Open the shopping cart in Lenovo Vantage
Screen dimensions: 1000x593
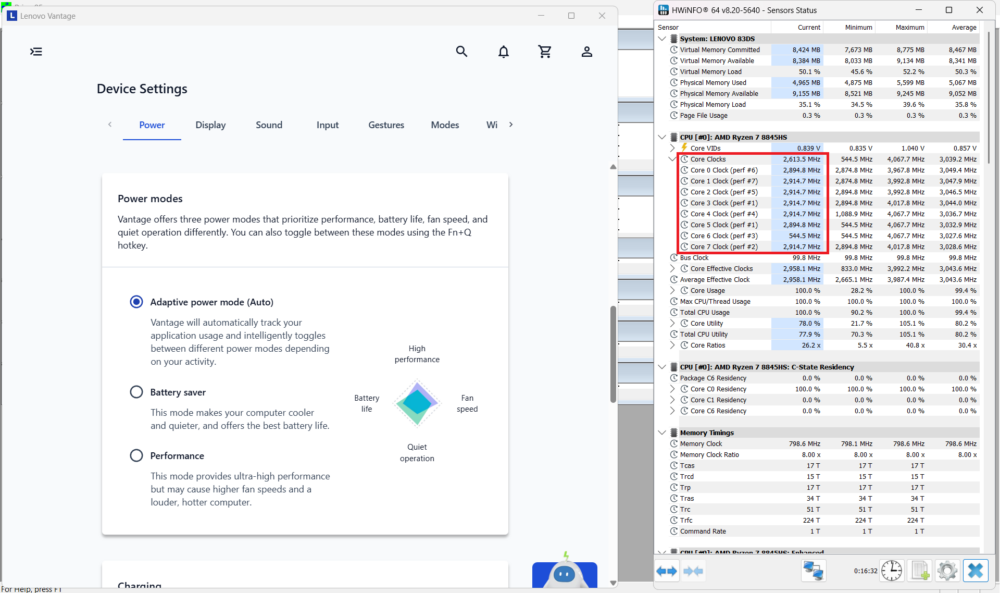[x=545, y=52]
